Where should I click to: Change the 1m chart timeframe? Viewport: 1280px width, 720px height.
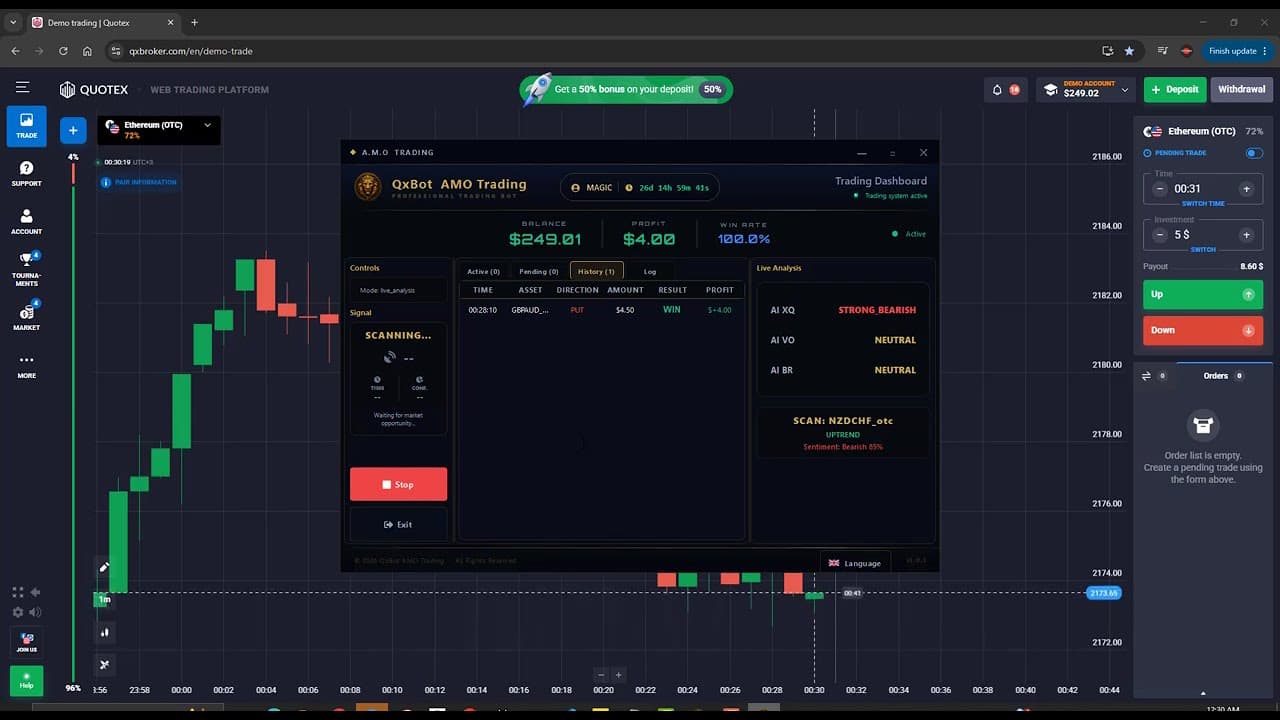click(x=104, y=599)
